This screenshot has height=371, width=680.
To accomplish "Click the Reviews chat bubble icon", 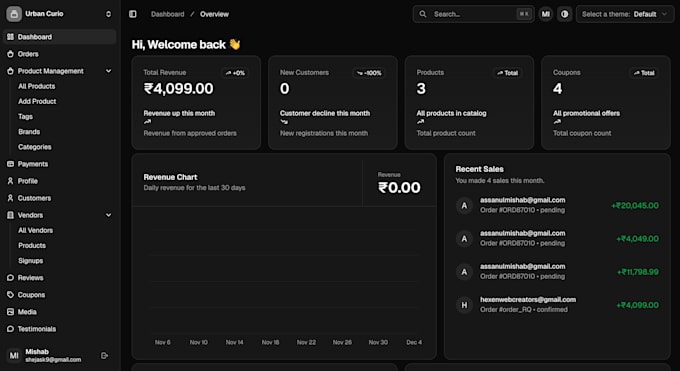I will 10,278.
